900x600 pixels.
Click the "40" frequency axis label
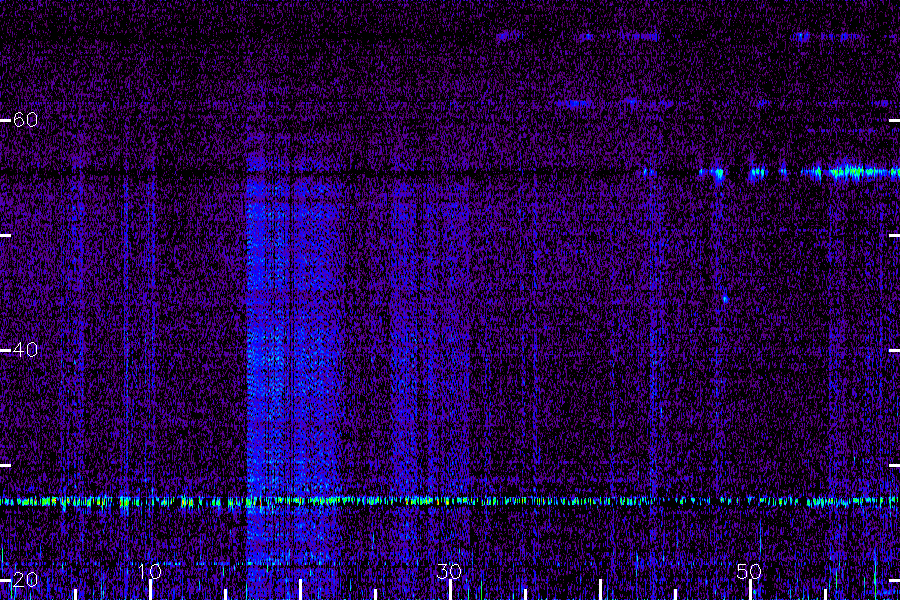(x=25, y=350)
